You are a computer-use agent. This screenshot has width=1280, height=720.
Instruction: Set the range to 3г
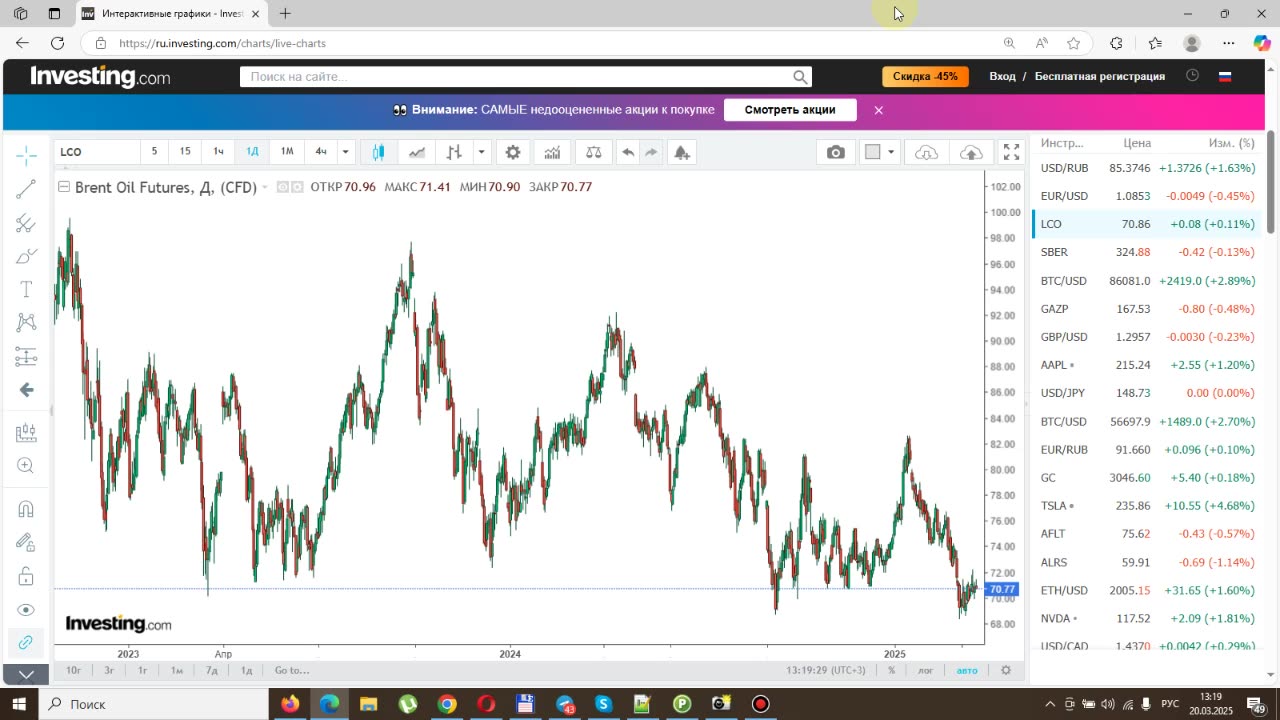[x=109, y=670]
